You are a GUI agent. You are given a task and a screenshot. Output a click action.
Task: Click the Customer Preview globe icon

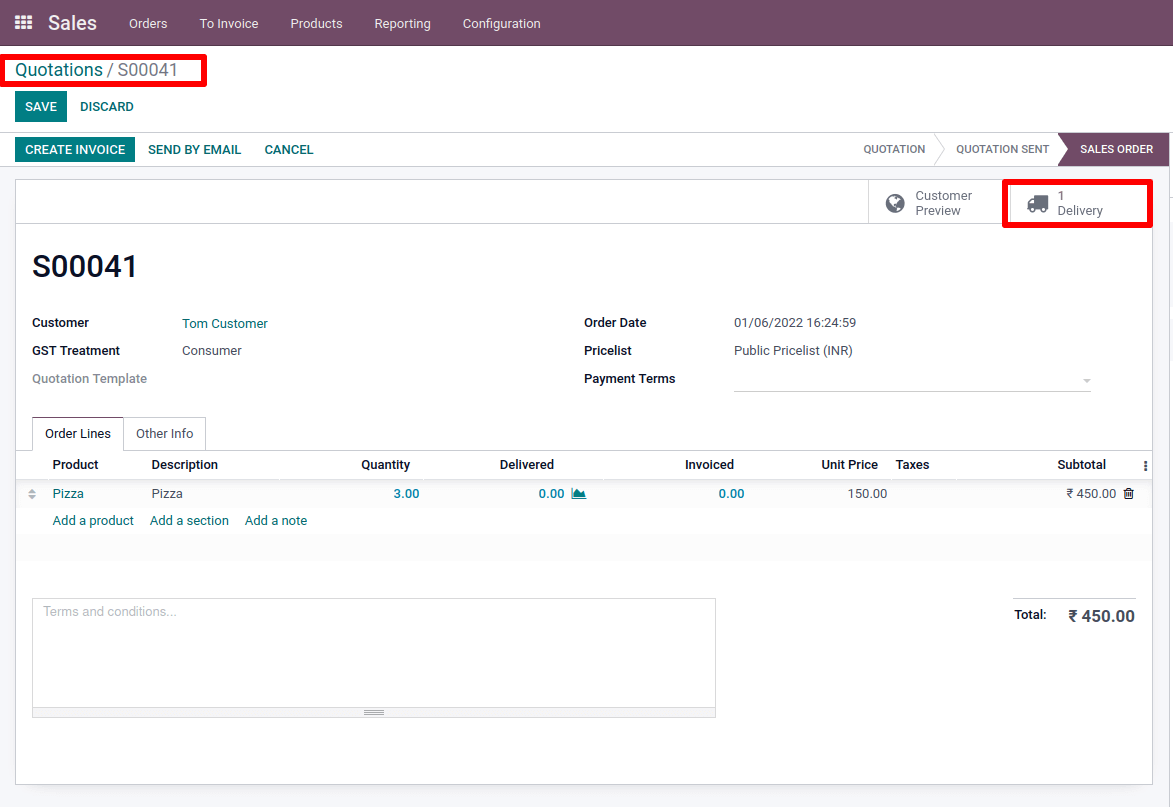(x=895, y=204)
